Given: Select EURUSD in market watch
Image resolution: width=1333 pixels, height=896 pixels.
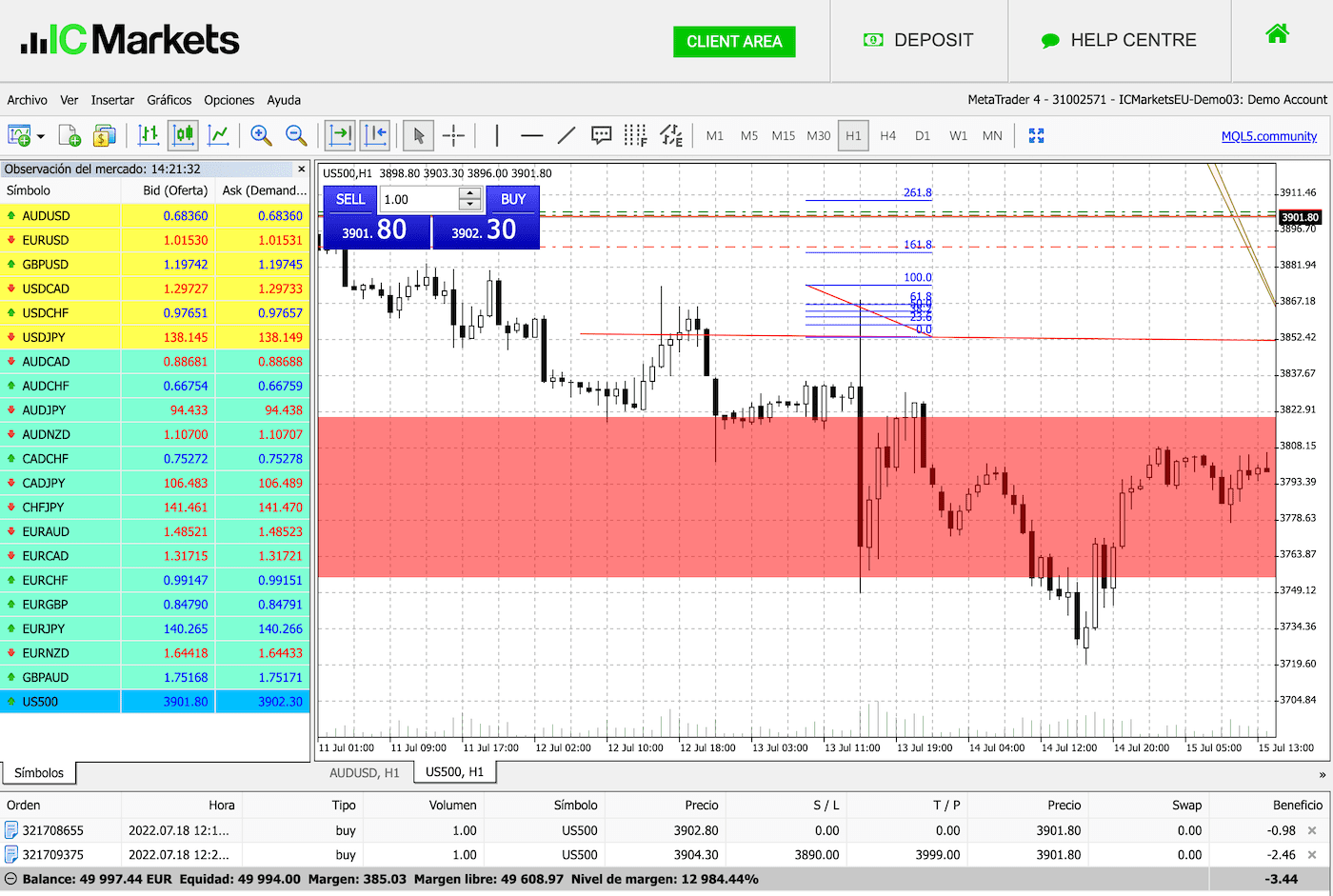Looking at the screenshot, I should [155, 240].
